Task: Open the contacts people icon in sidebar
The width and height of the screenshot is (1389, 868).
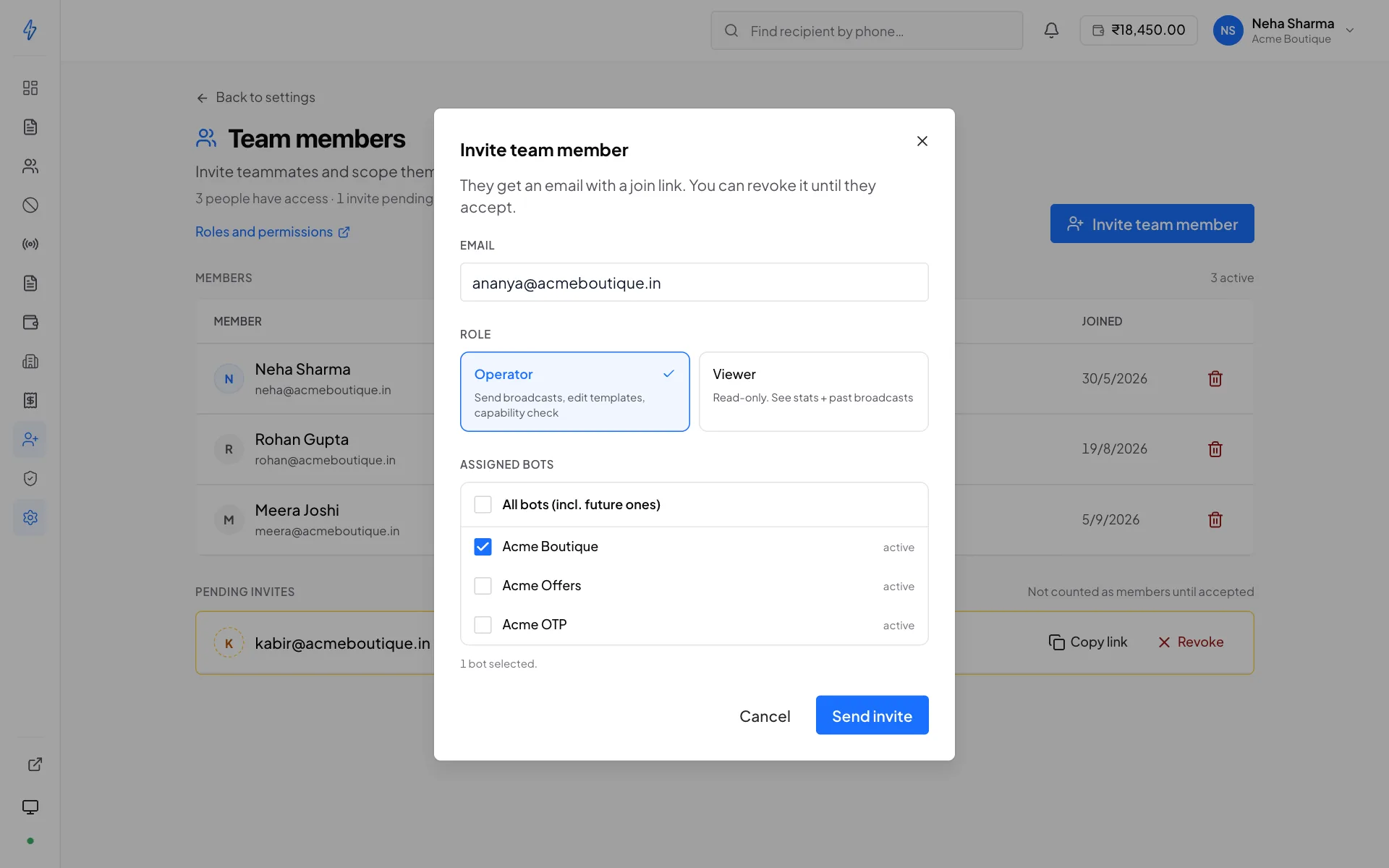Action: 30,166
